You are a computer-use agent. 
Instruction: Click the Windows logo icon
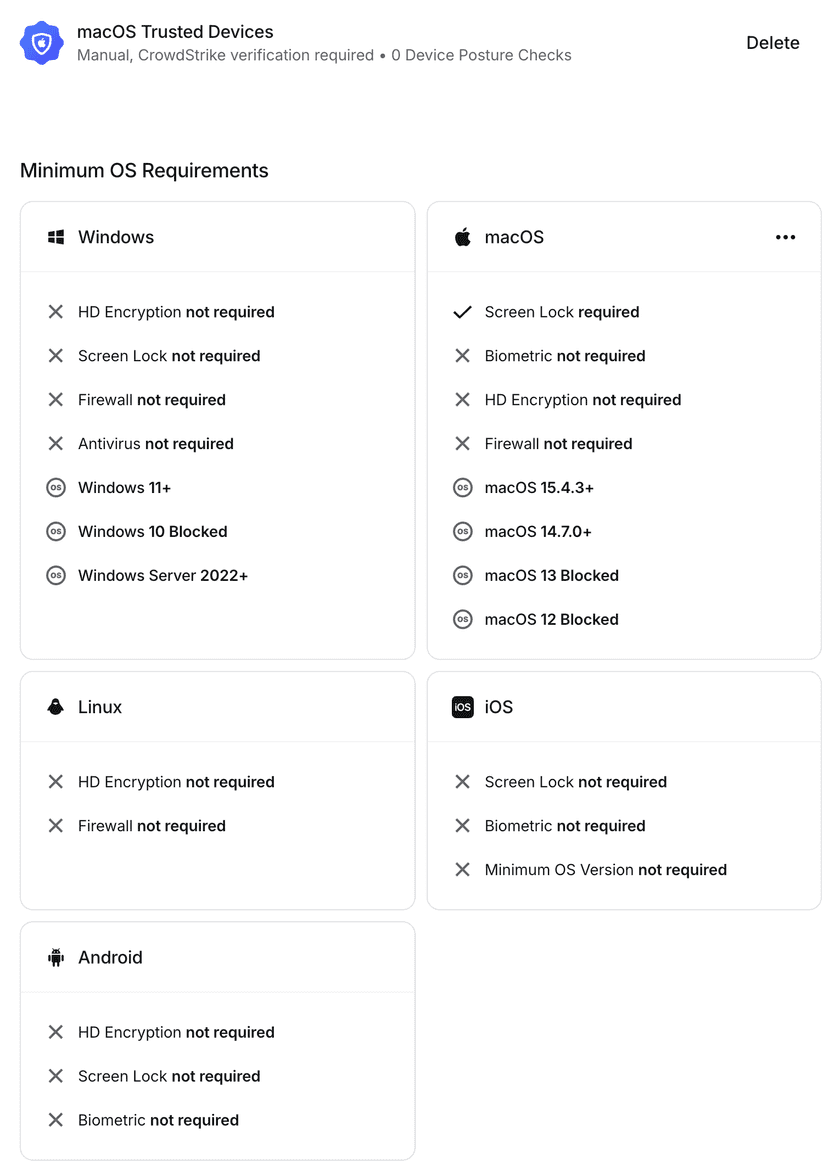(56, 237)
